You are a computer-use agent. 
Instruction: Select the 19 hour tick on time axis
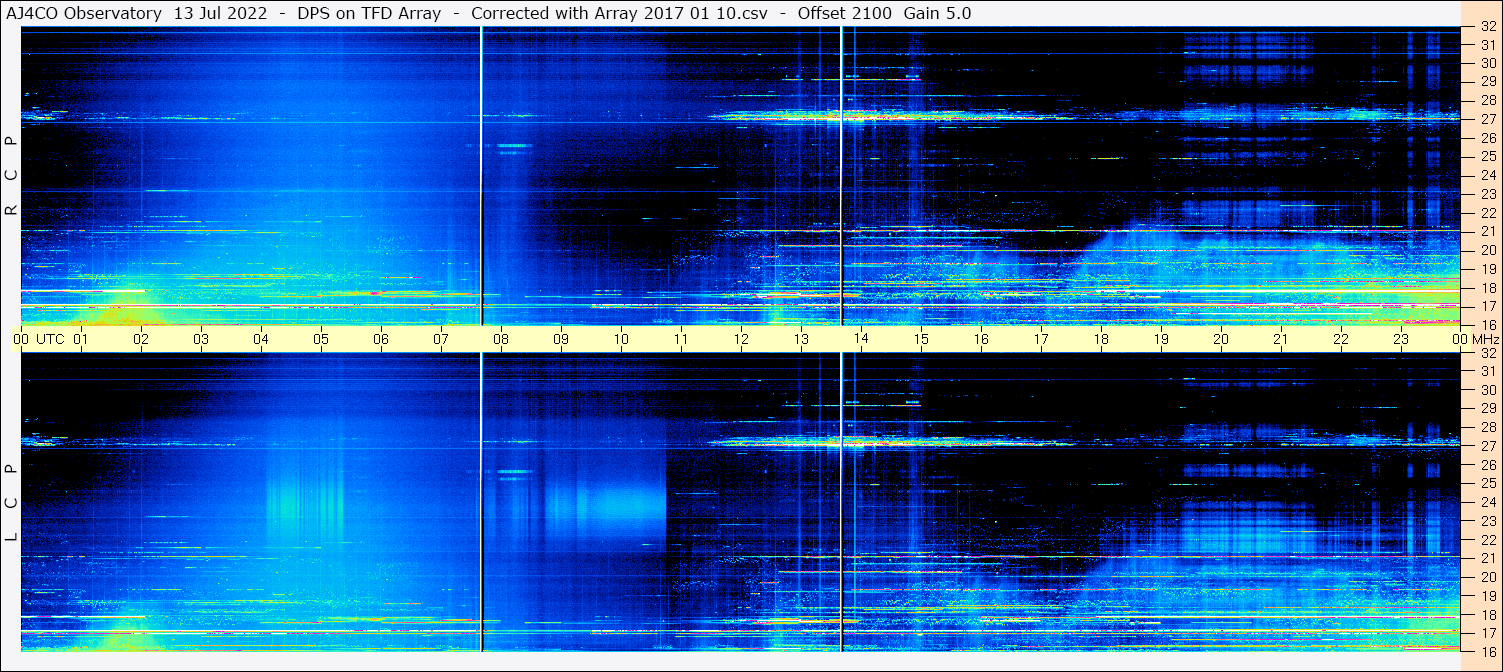point(1161,339)
